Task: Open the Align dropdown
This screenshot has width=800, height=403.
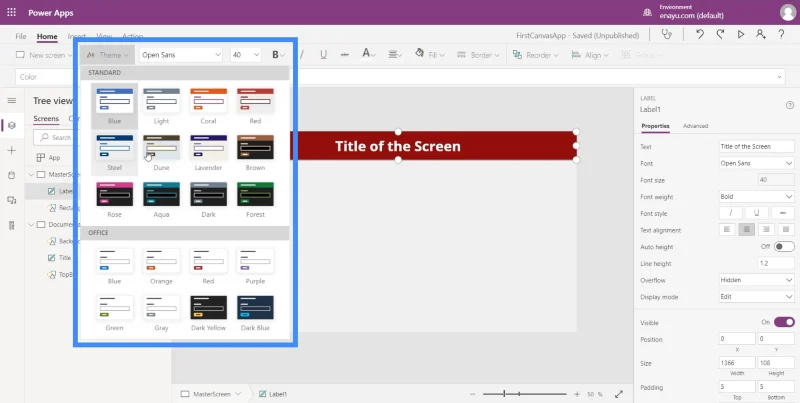Action: pos(590,55)
